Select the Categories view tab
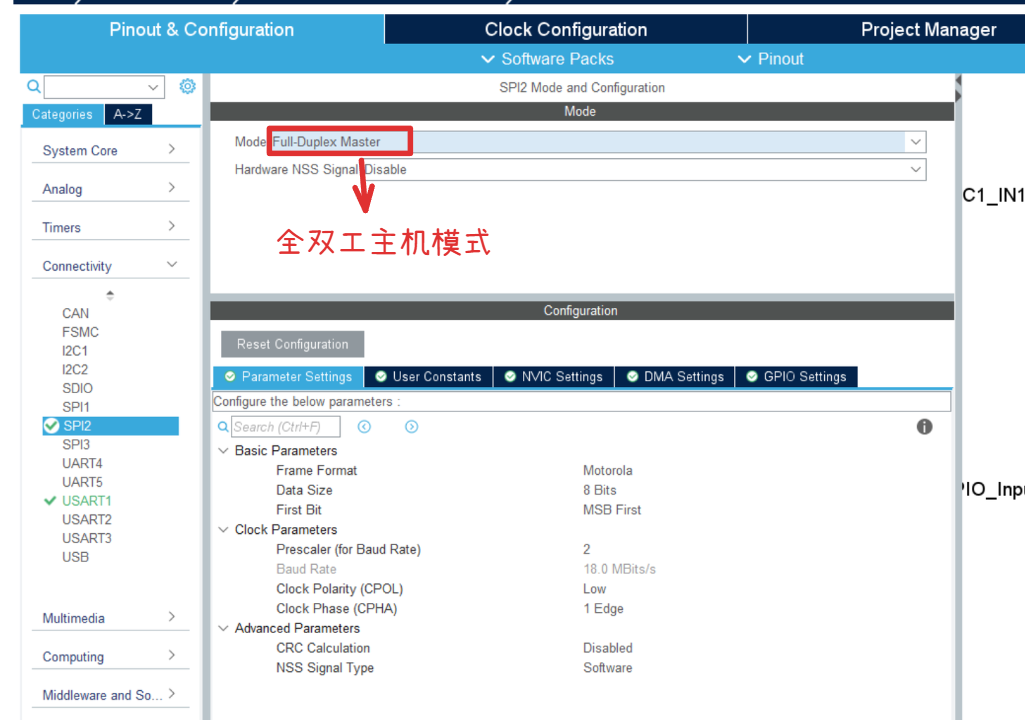 tap(63, 114)
